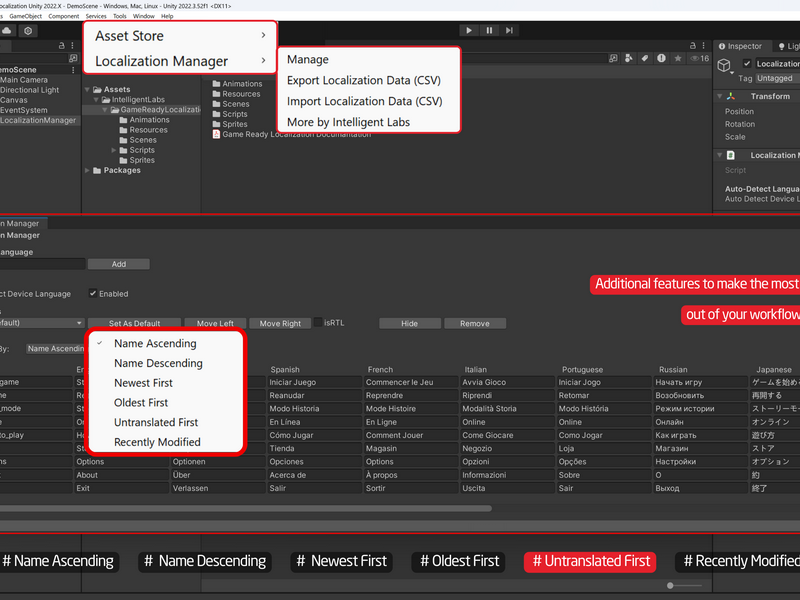800x600 pixels.
Task: Toggle hidden packages visibility eye showing 16
Action: (699, 58)
